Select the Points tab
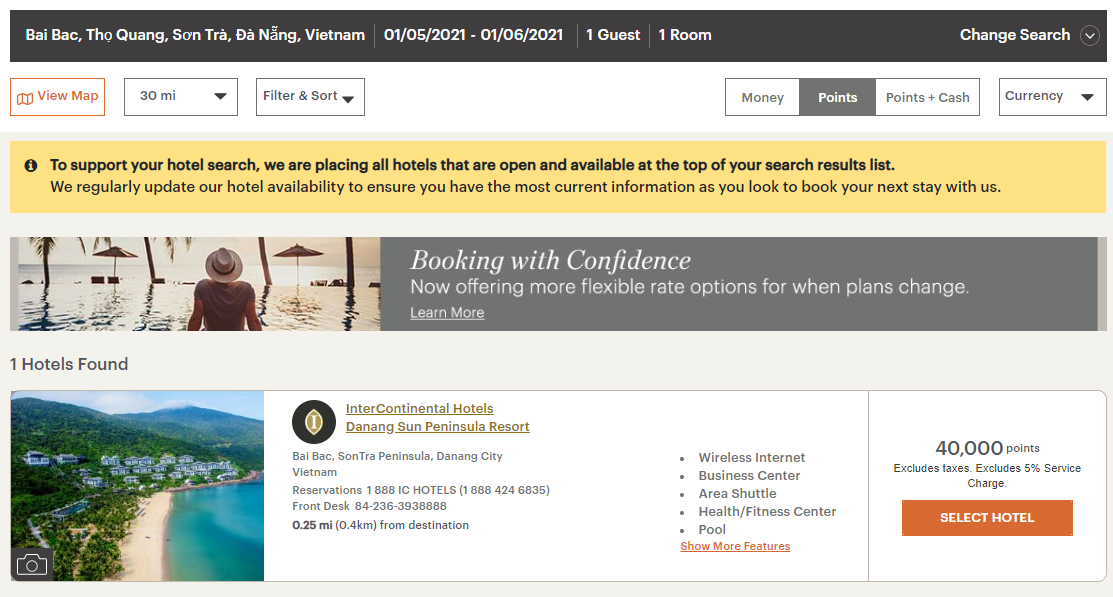 838,97
